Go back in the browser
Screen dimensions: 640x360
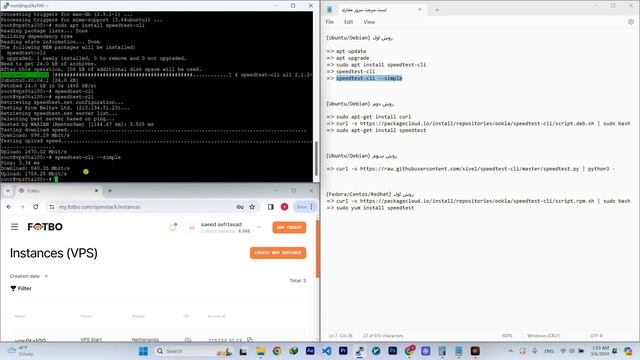[9, 207]
